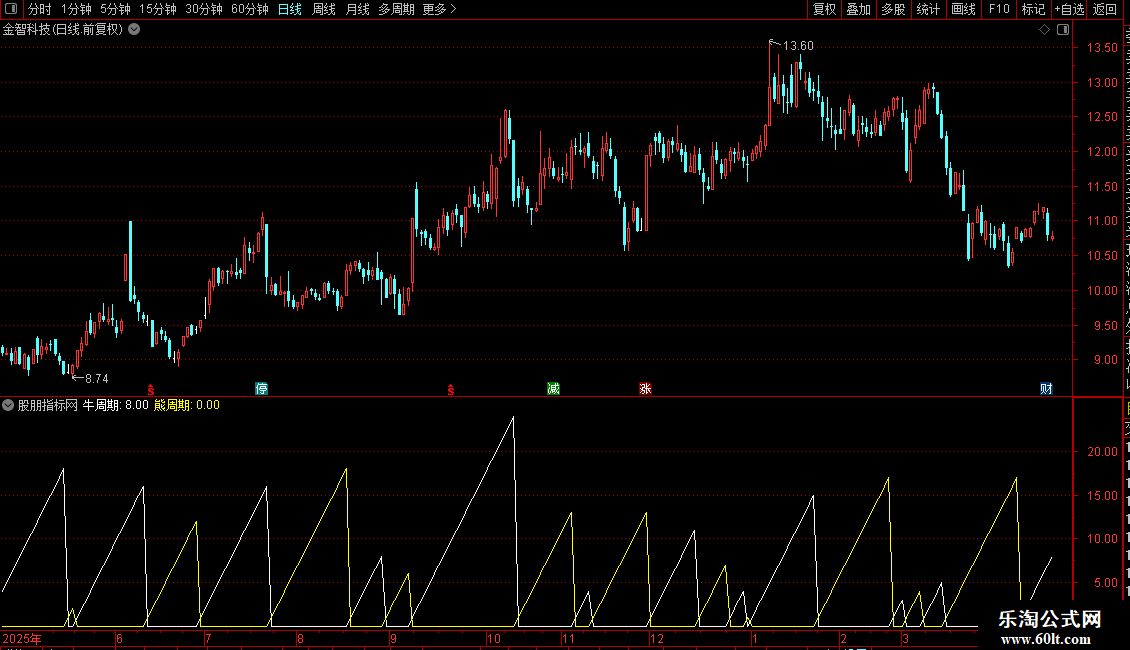The height and width of the screenshot is (650, 1130).
Task: Open the 统计 statistics button
Action: [927, 9]
